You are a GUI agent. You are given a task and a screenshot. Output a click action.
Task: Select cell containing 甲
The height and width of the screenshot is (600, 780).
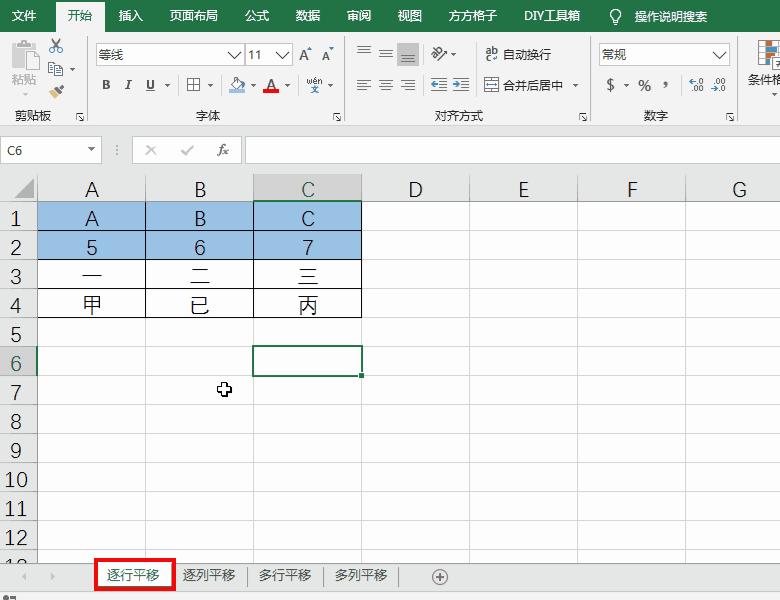click(92, 304)
